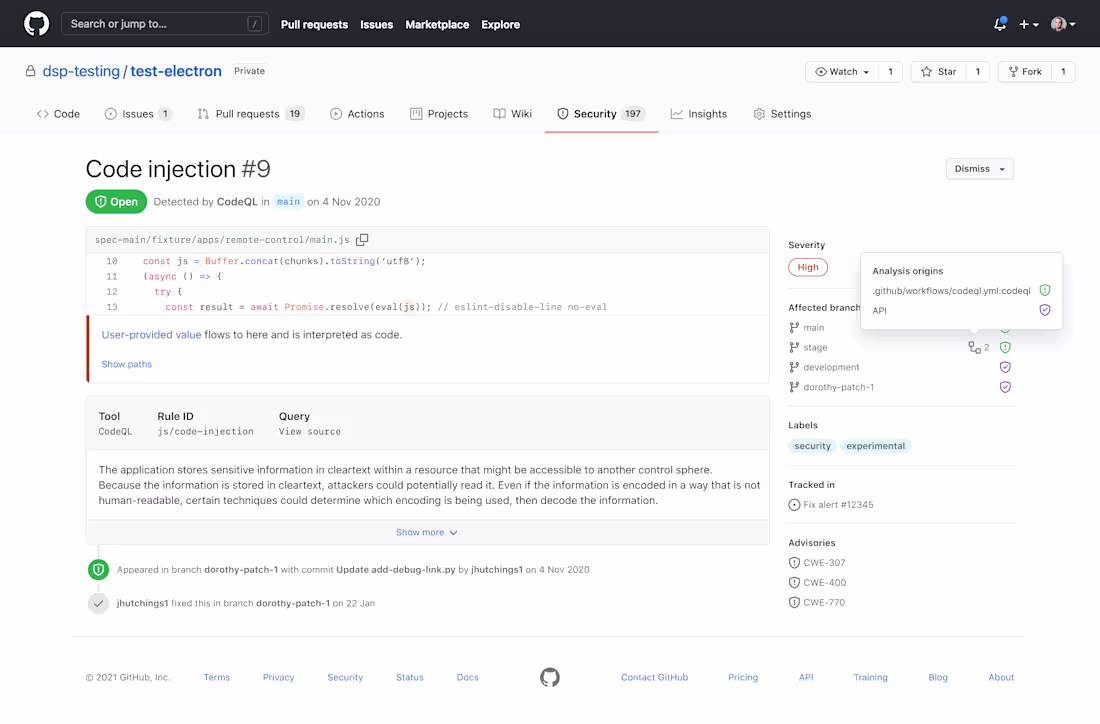Open View source query link
The image size is (1100, 724).
pos(309,431)
